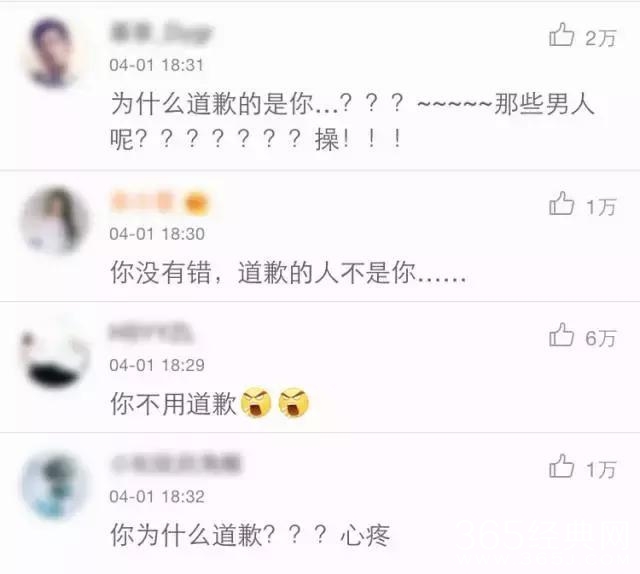Open avatar of the 18:30 commenter
The image size is (640, 574).
tap(53, 220)
